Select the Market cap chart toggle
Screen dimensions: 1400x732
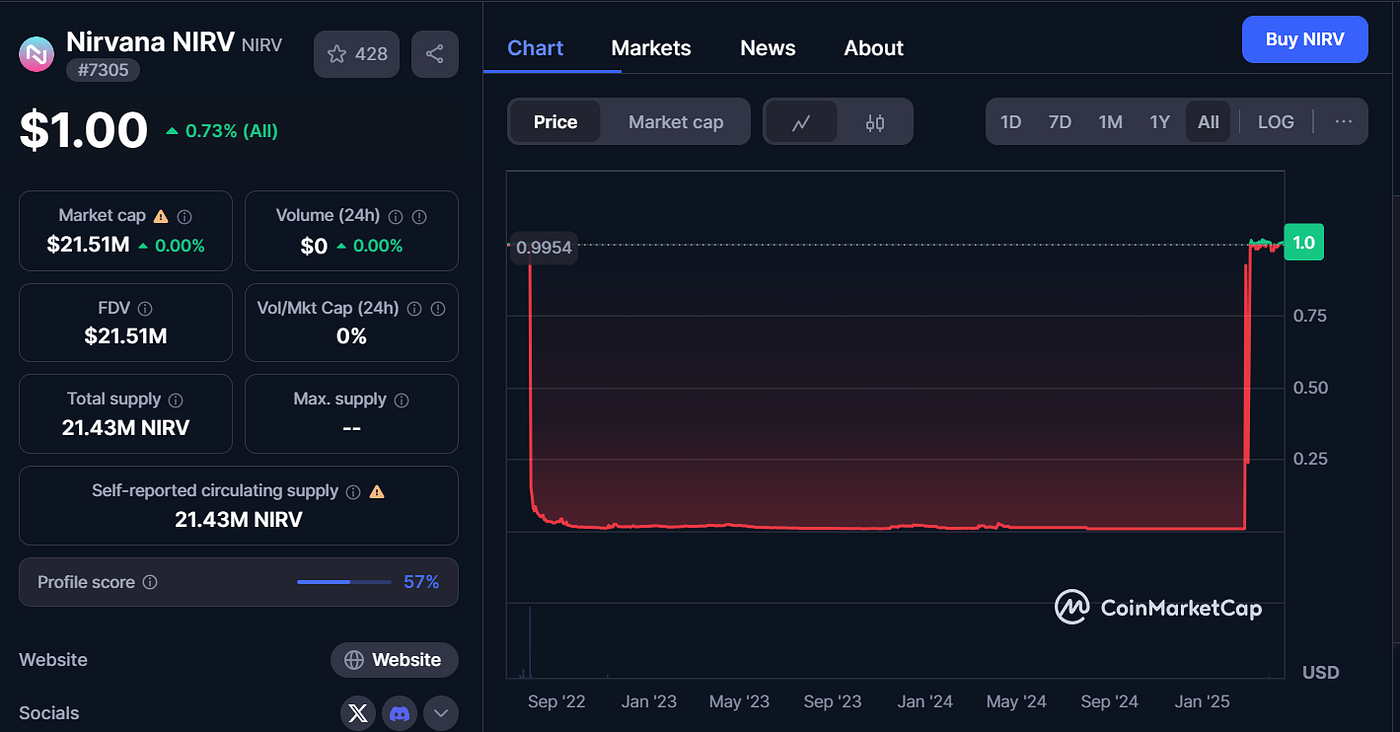[x=676, y=122]
